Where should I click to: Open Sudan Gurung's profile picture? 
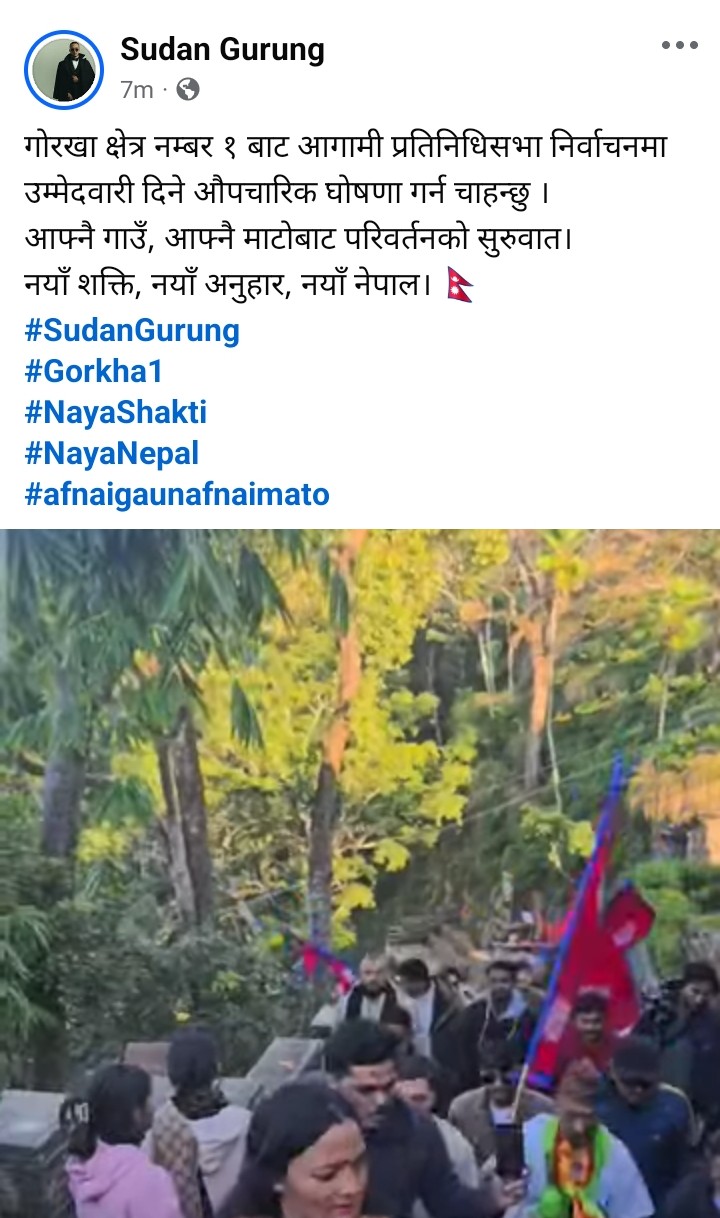coord(64,70)
